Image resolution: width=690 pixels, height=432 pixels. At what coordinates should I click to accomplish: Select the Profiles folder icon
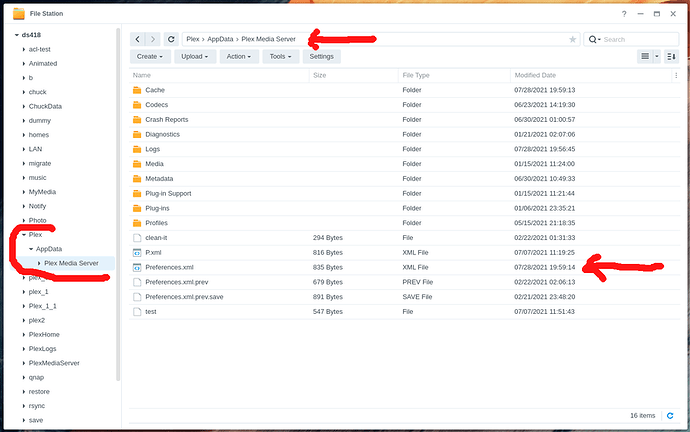coord(137,223)
